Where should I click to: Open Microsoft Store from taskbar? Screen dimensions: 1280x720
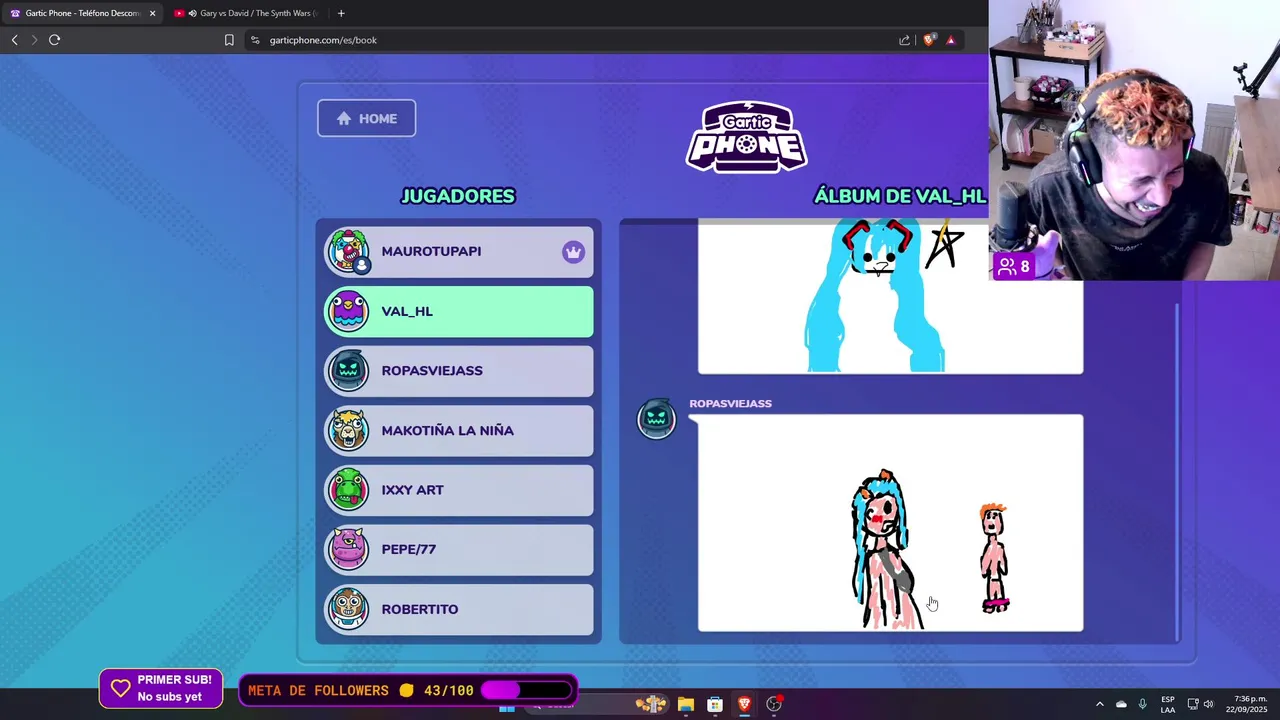pos(715,704)
